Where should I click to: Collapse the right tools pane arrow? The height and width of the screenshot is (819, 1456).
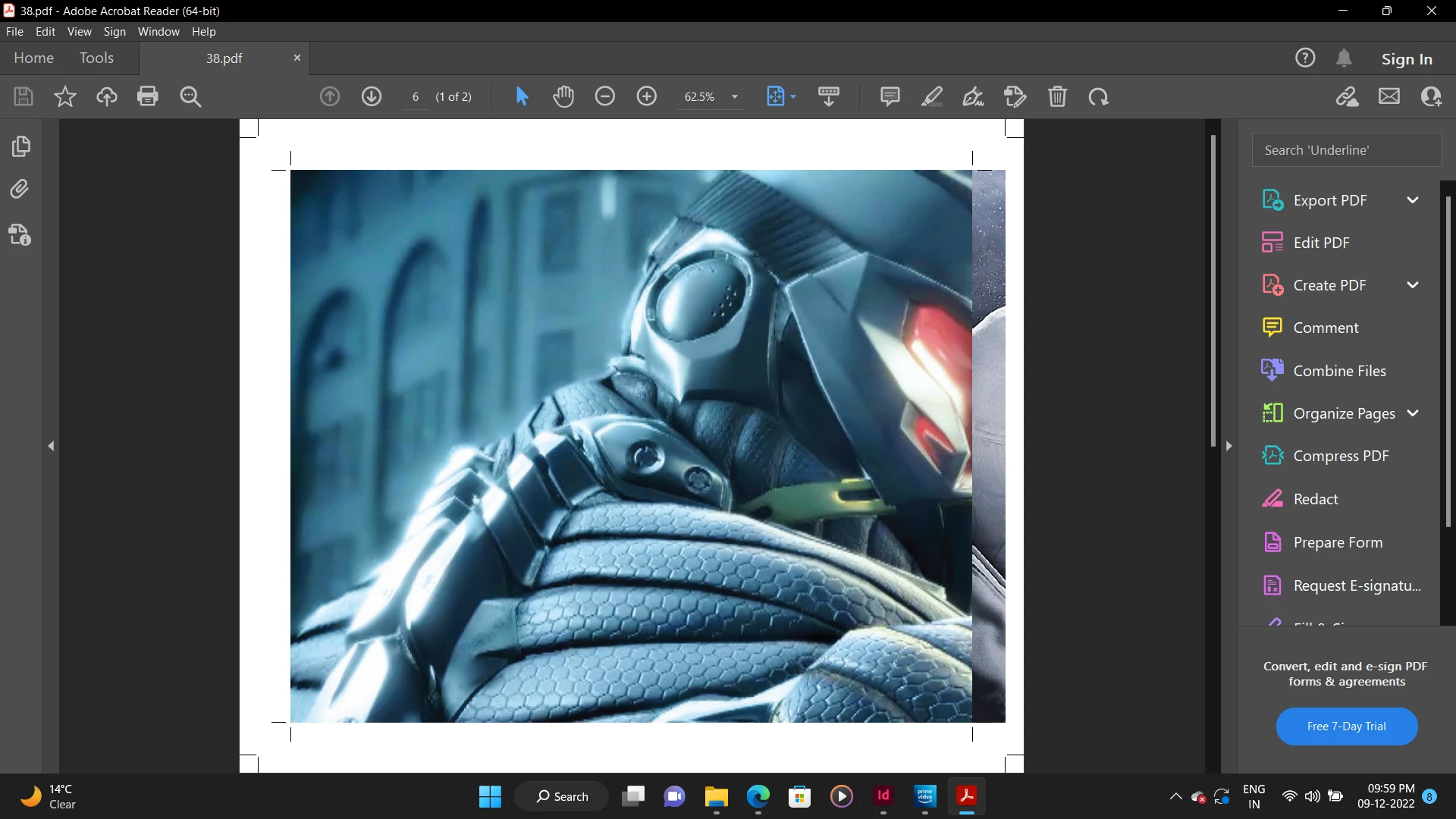click(1228, 446)
